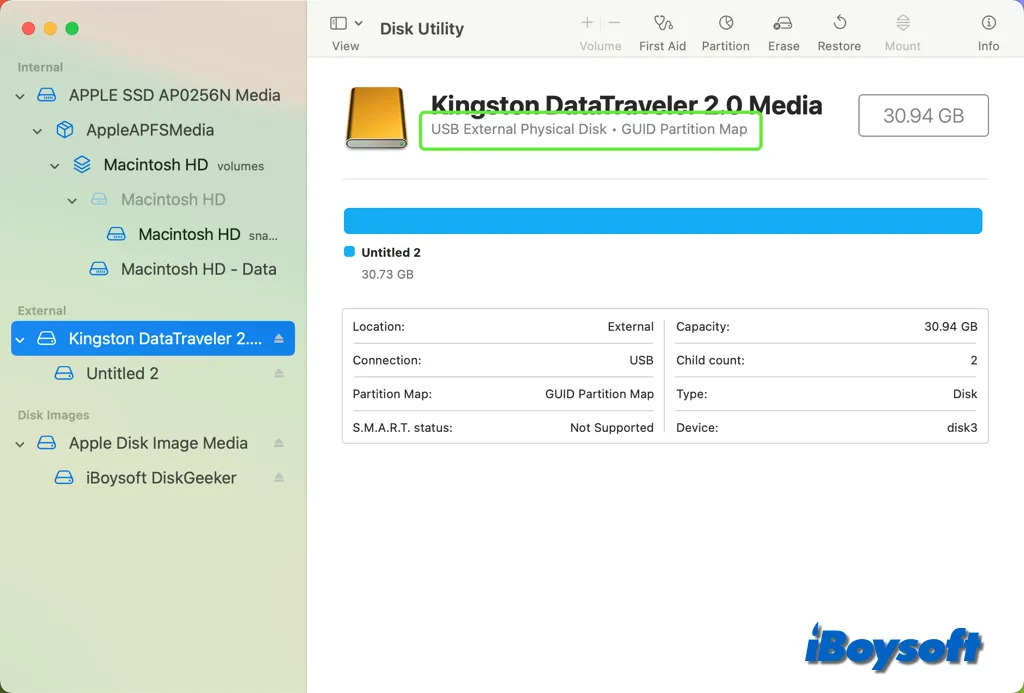Choose the Restore arrow tool
This screenshot has height=693, width=1024.
pyautogui.click(x=840, y=23)
